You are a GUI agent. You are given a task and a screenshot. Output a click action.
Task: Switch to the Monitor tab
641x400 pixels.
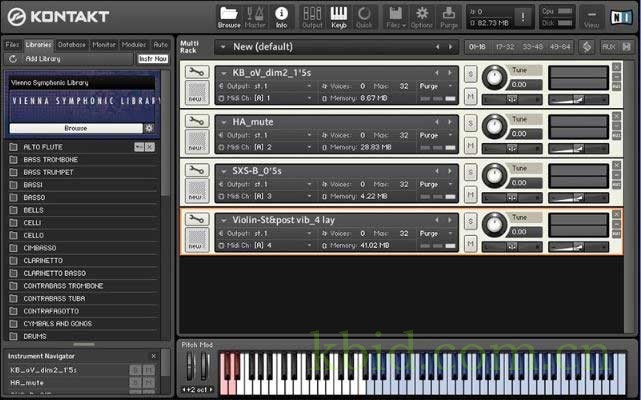pos(104,45)
